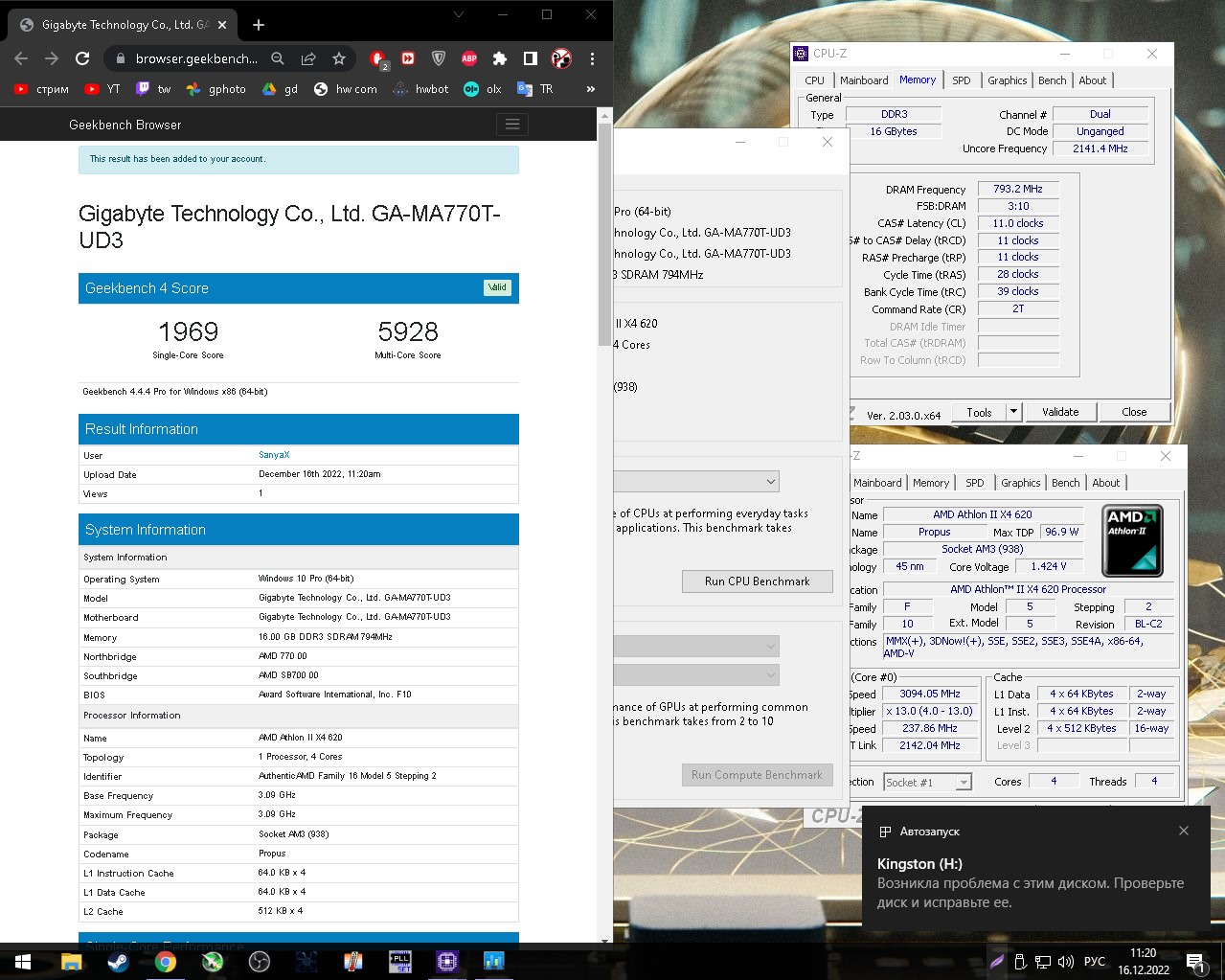Switch to Memory tab in lower CPU-Z window

point(931,483)
